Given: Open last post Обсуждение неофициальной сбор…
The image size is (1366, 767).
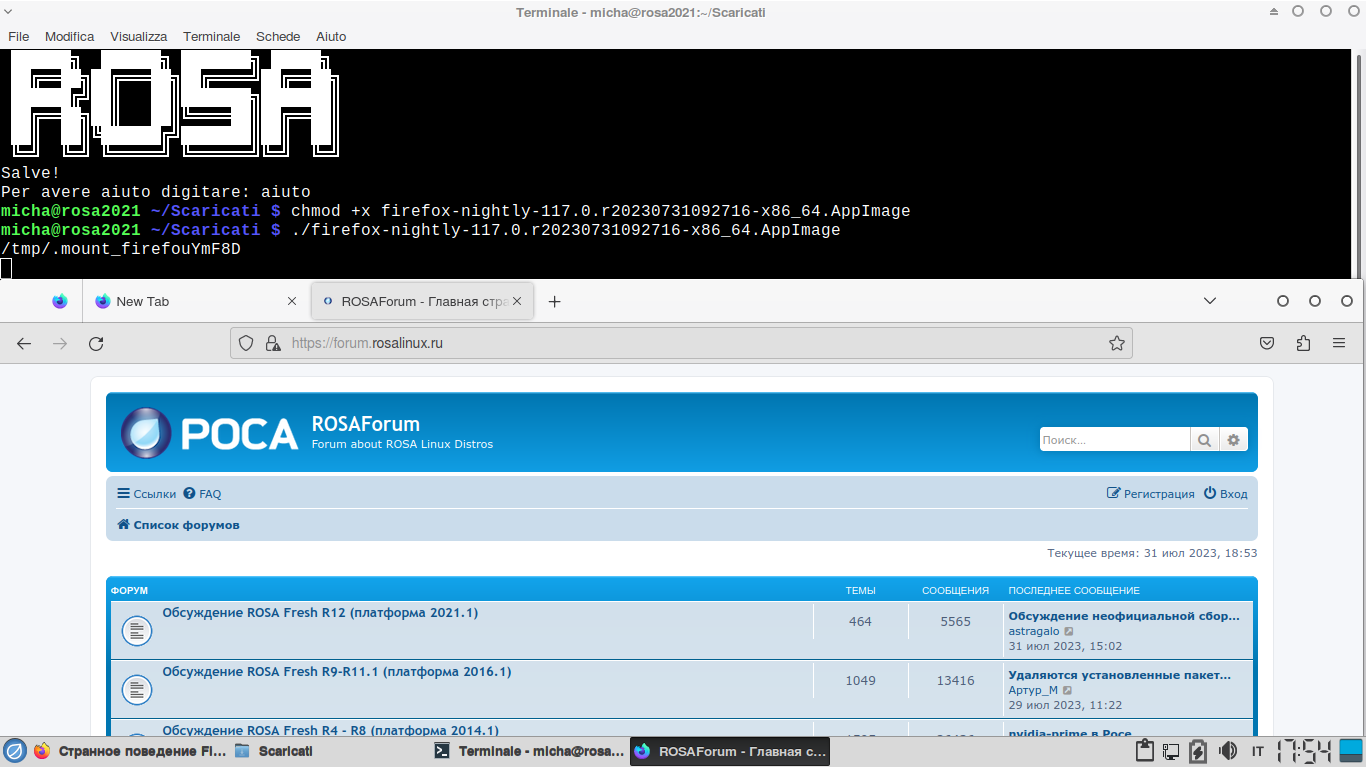Looking at the screenshot, I should tap(1124, 616).
